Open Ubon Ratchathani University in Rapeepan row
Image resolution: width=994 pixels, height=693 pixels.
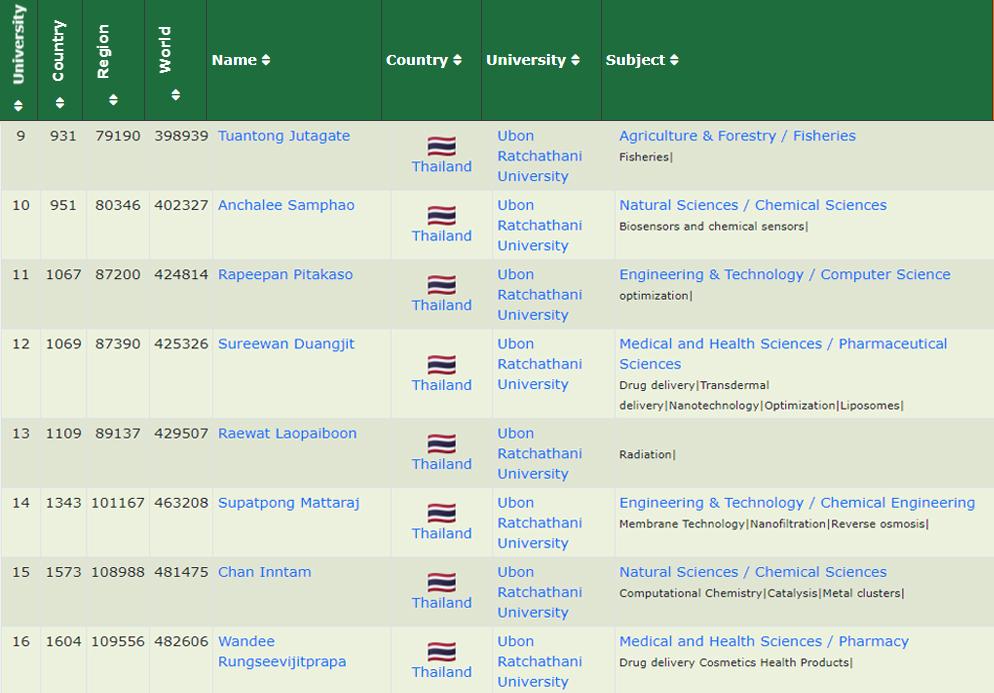[x=539, y=294]
